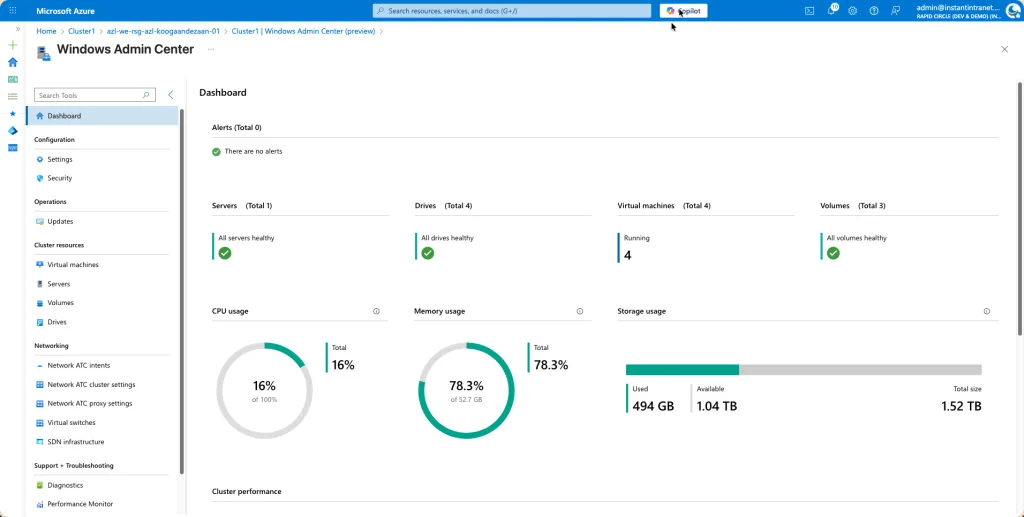This screenshot has height=517, width=1024.
Task: Click the Search Tools input field
Action: 90,95
